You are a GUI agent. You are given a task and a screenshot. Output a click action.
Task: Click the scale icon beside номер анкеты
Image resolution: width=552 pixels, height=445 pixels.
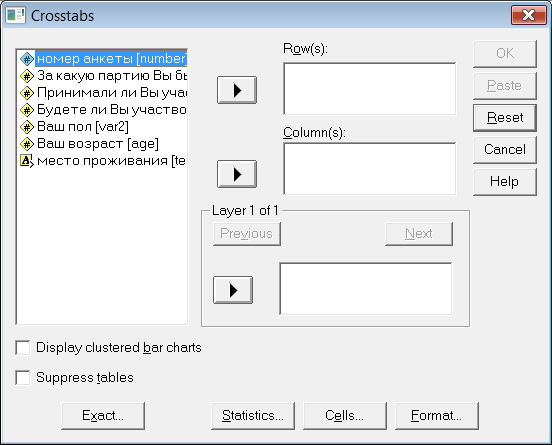[27, 59]
